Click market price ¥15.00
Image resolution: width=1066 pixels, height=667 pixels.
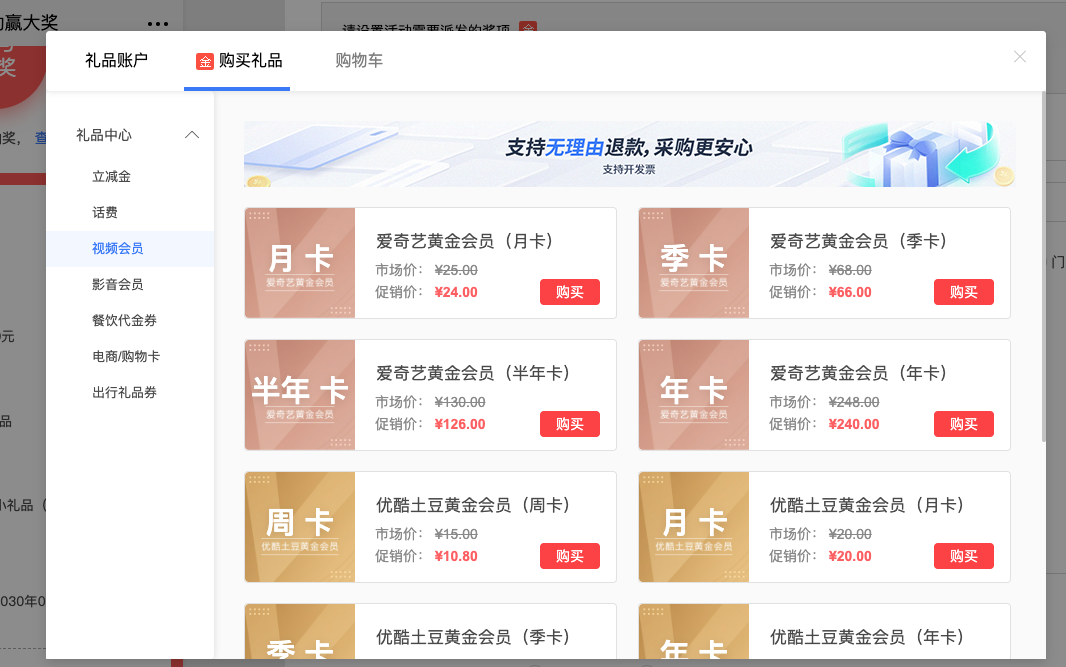point(456,534)
